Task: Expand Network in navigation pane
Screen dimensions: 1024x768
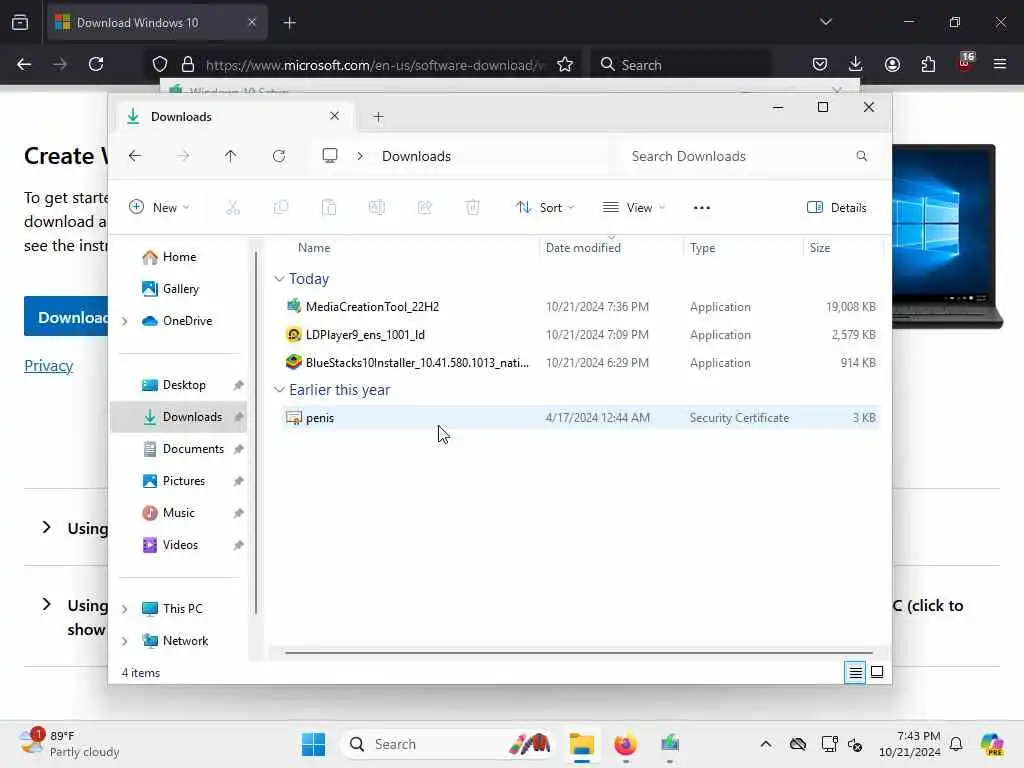Action: (x=125, y=641)
